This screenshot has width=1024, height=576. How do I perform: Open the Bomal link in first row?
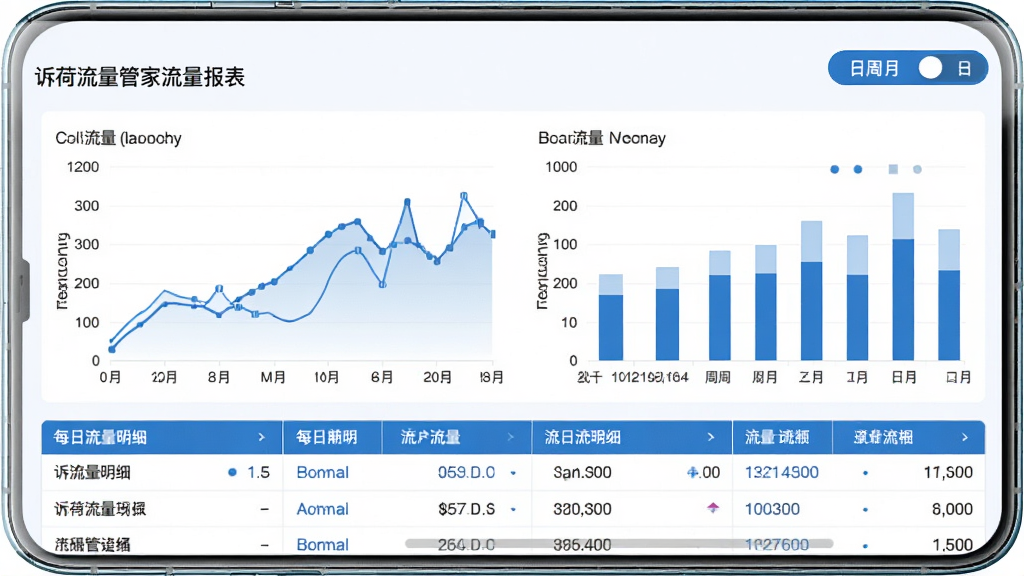point(323,472)
